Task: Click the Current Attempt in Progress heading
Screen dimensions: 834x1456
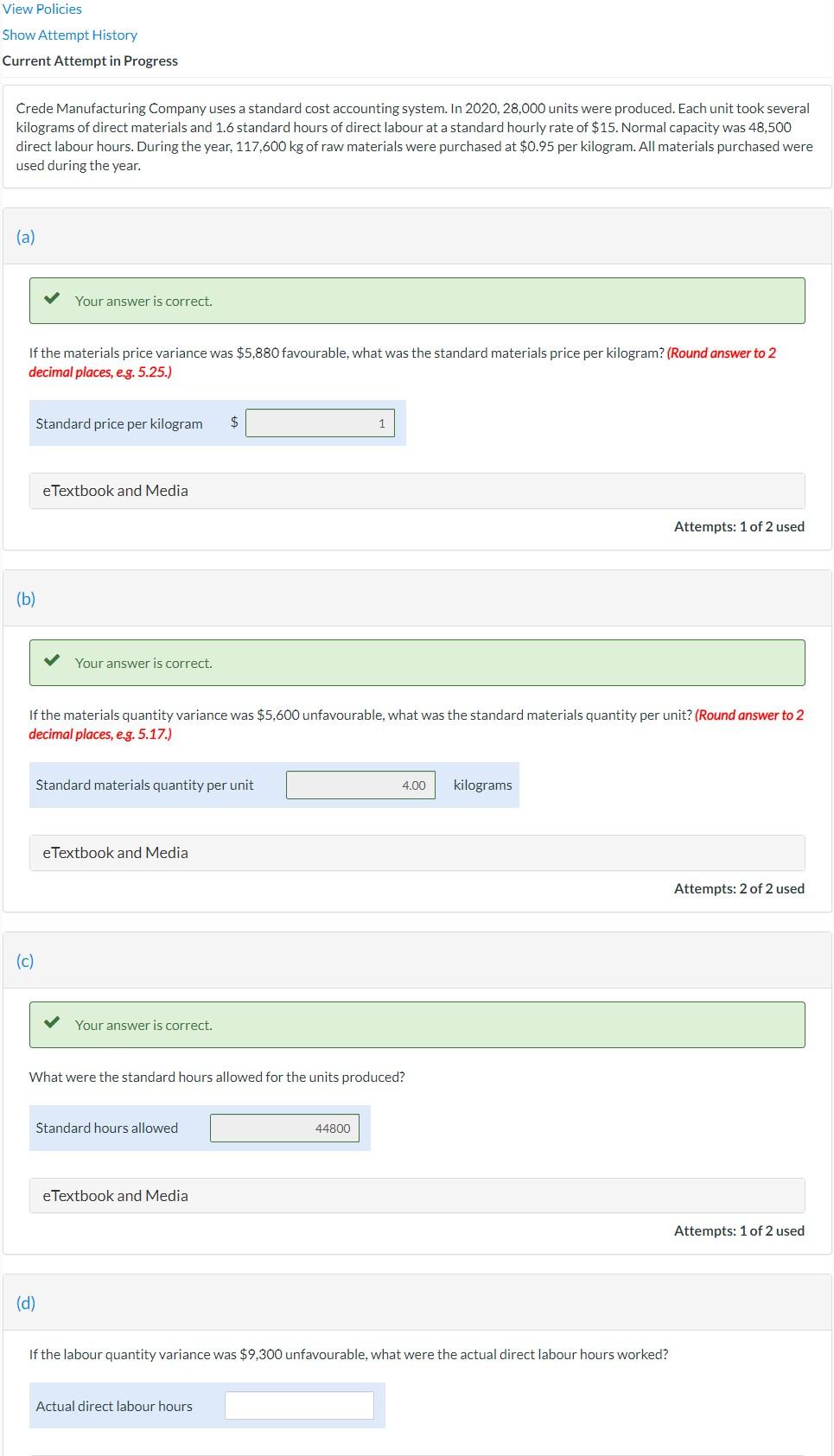Action: pyautogui.click(x=90, y=60)
